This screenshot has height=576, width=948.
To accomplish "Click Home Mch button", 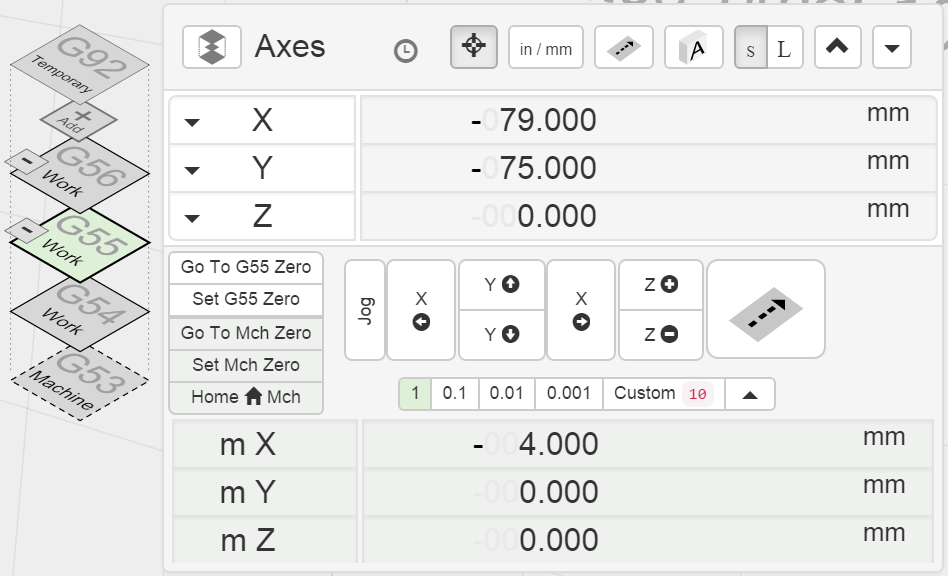I will pos(246,397).
